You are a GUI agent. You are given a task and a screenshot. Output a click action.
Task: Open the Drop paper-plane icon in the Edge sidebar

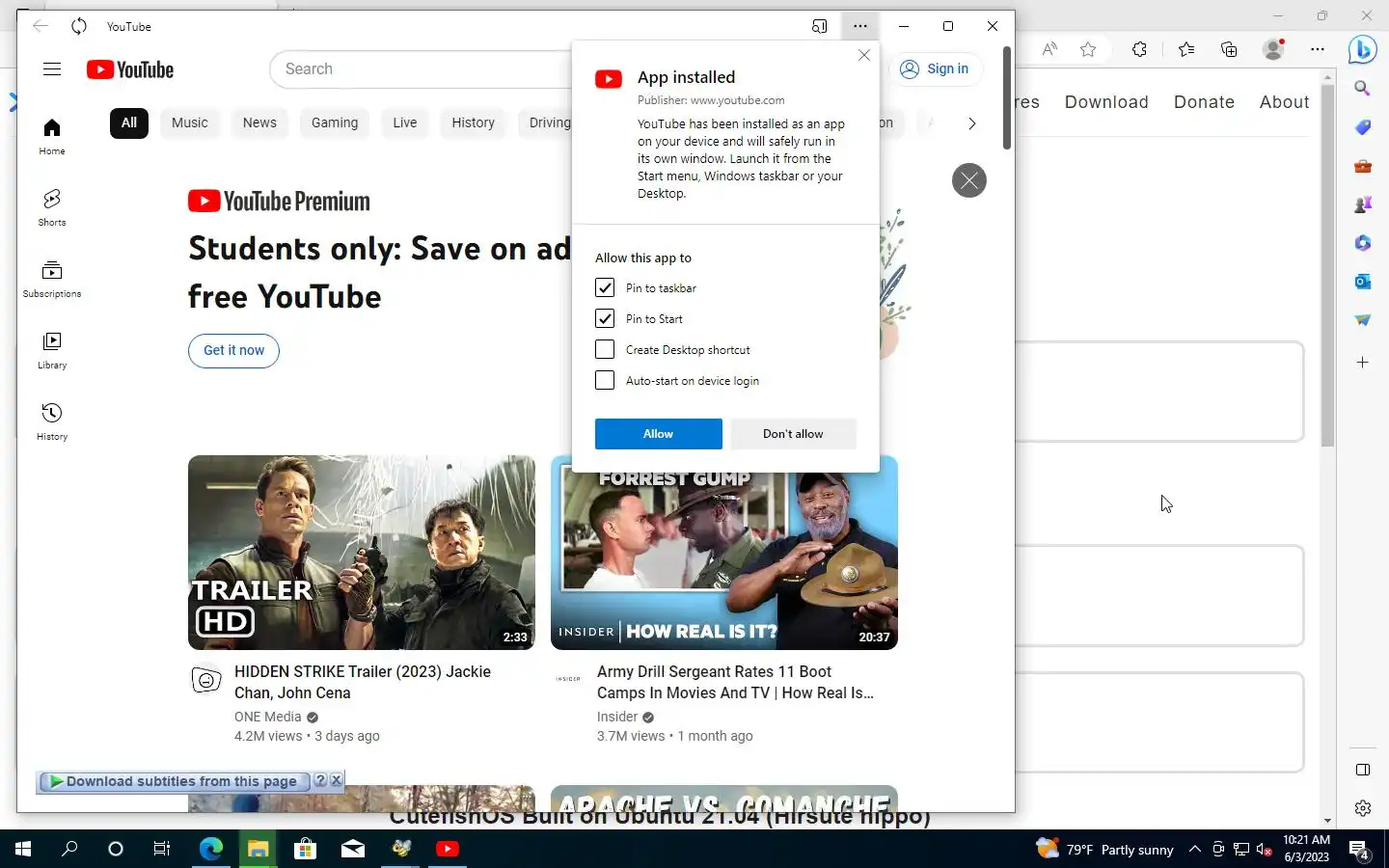point(1362,320)
